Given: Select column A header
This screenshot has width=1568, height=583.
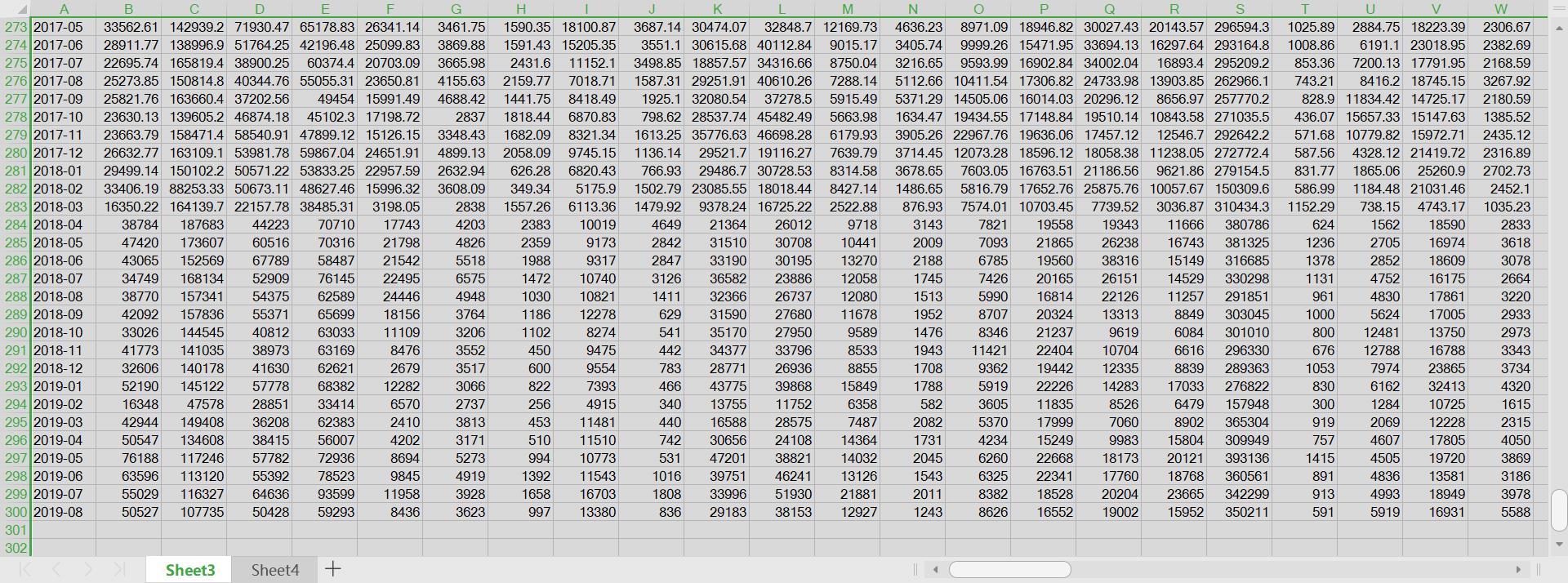Looking at the screenshot, I should coord(64,9).
